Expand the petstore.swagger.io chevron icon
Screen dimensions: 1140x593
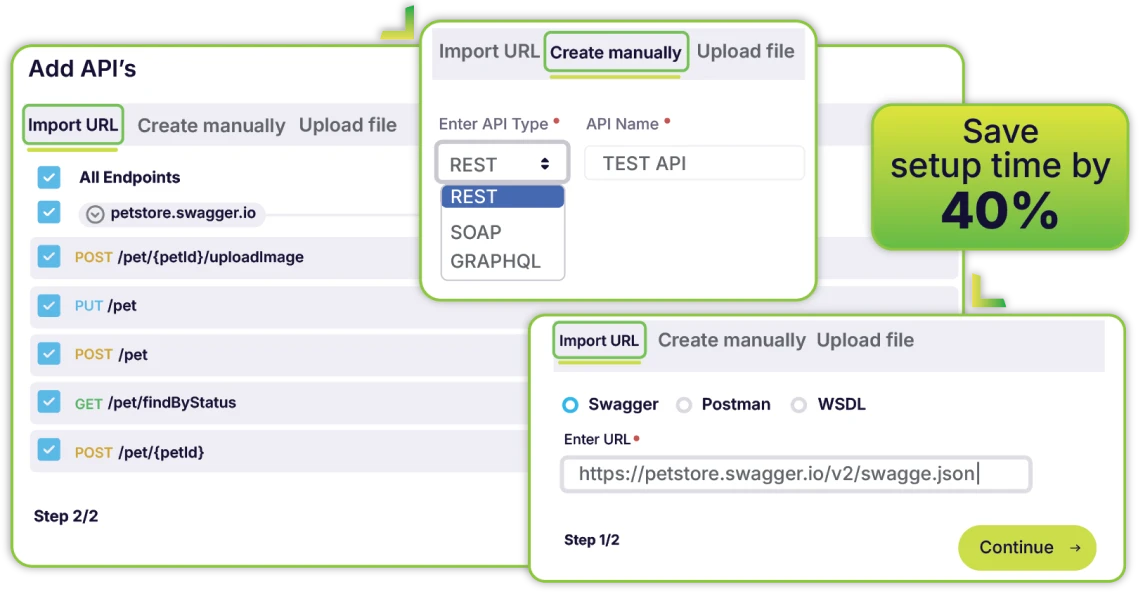point(95,213)
